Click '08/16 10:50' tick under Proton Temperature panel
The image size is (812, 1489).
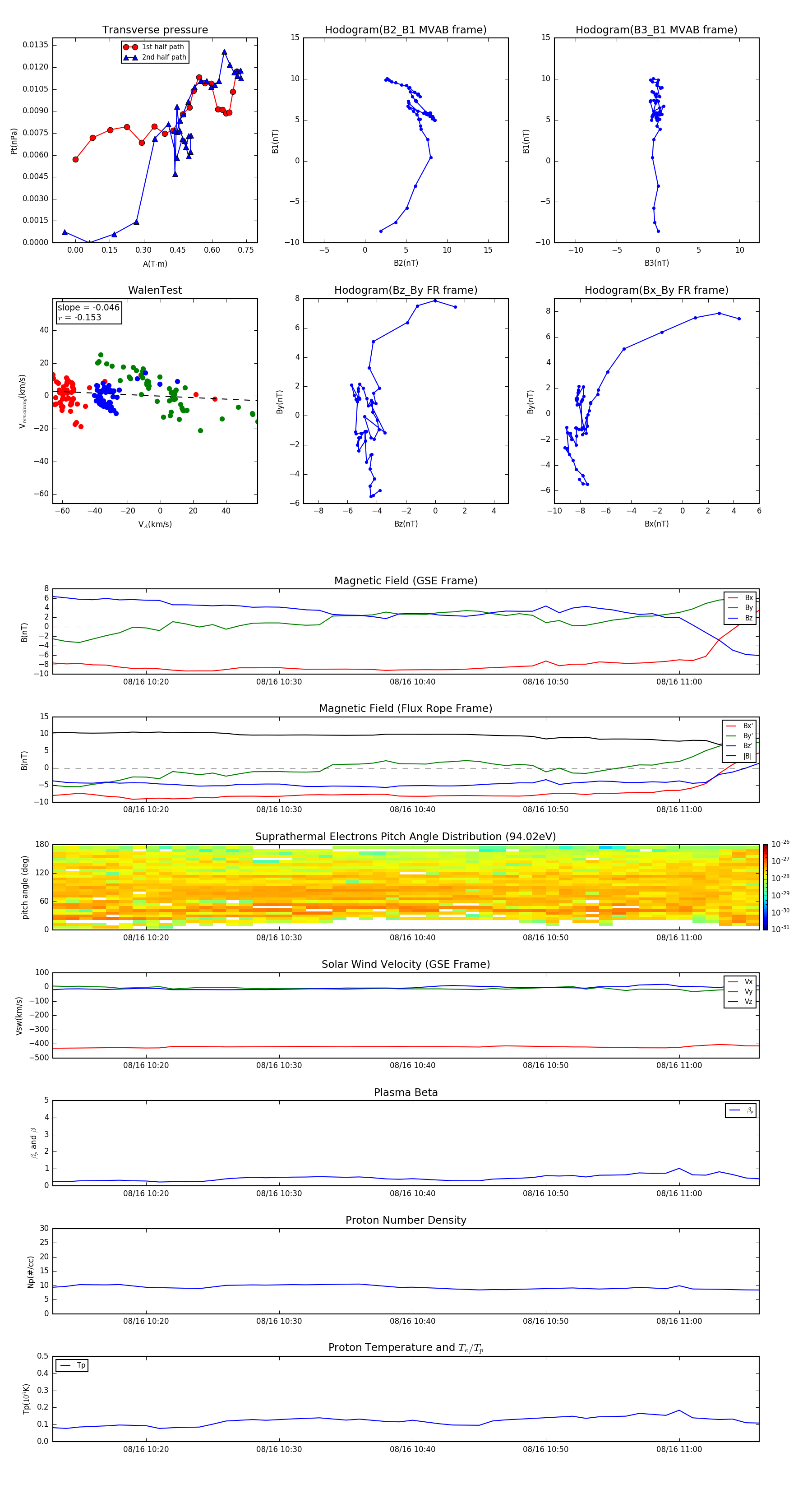pos(545,1449)
